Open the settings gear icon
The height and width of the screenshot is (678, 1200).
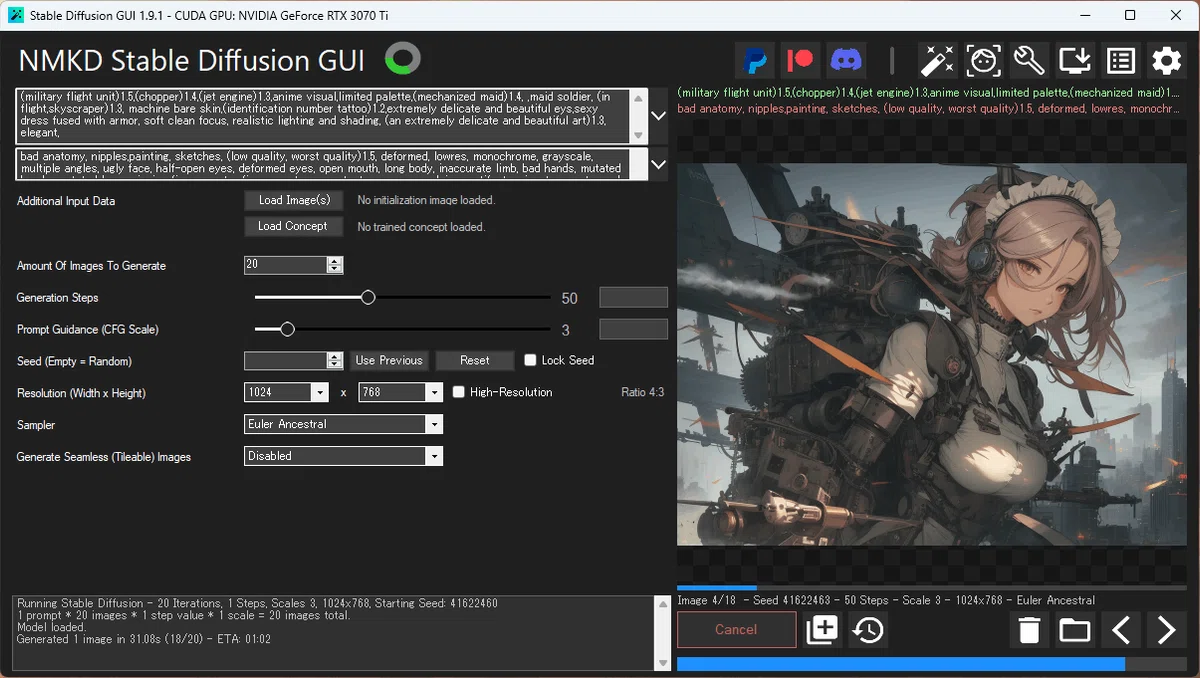click(1167, 61)
